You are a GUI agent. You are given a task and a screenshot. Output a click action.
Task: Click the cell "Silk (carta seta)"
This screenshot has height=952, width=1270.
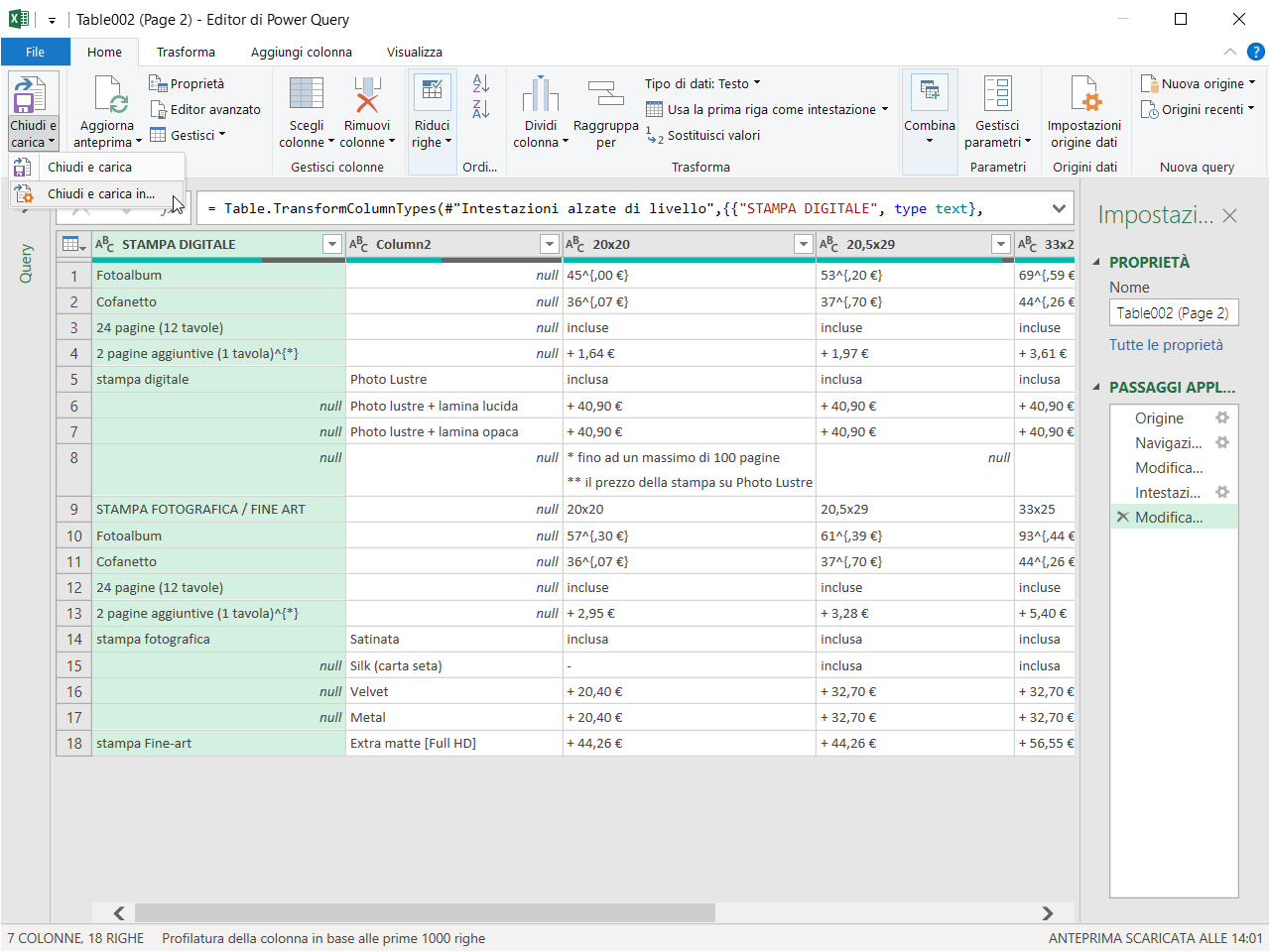[453, 665]
